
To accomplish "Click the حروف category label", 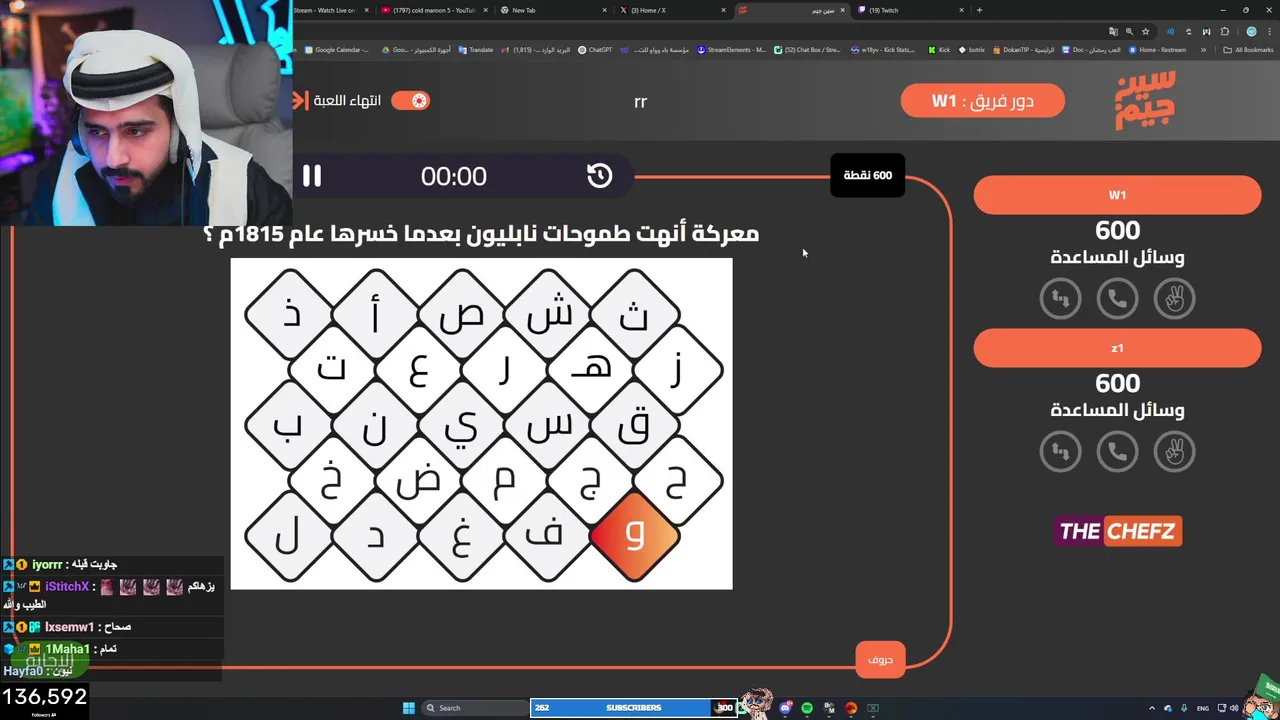I will (x=880, y=660).
